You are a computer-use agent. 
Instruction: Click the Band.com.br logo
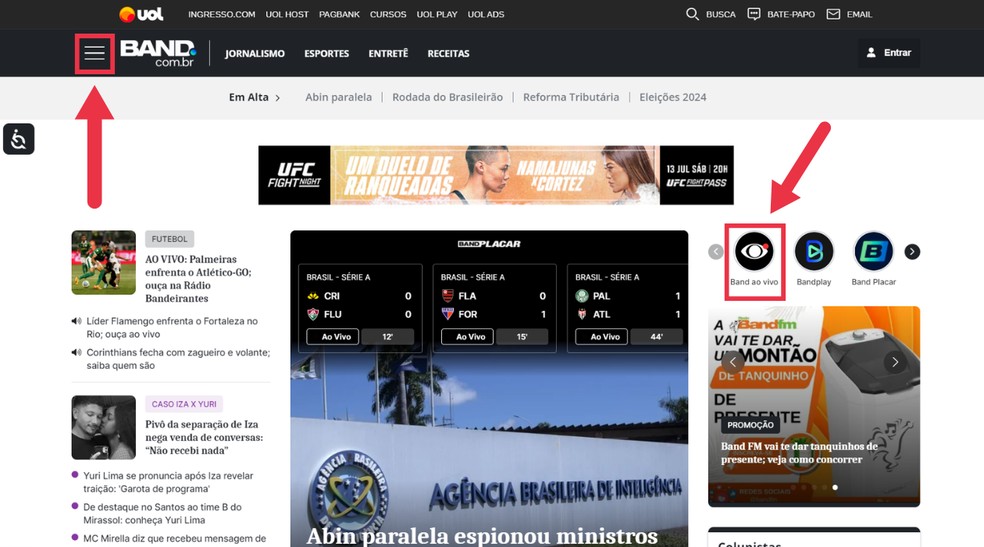click(158, 53)
